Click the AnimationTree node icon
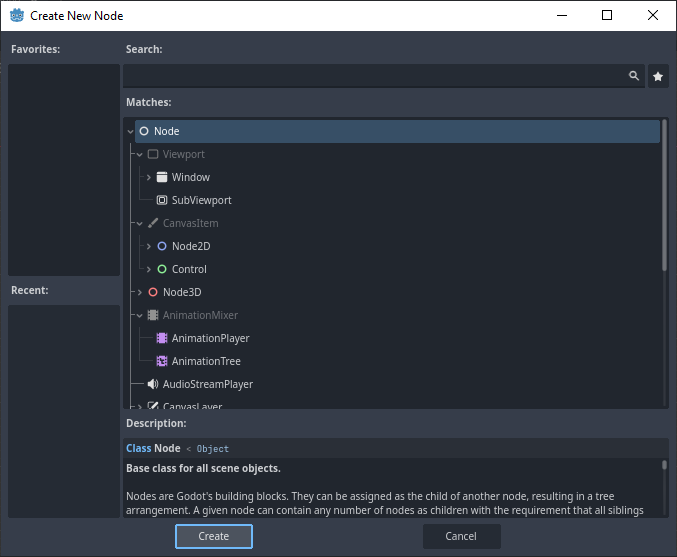This screenshot has height=557, width=677. point(162,361)
